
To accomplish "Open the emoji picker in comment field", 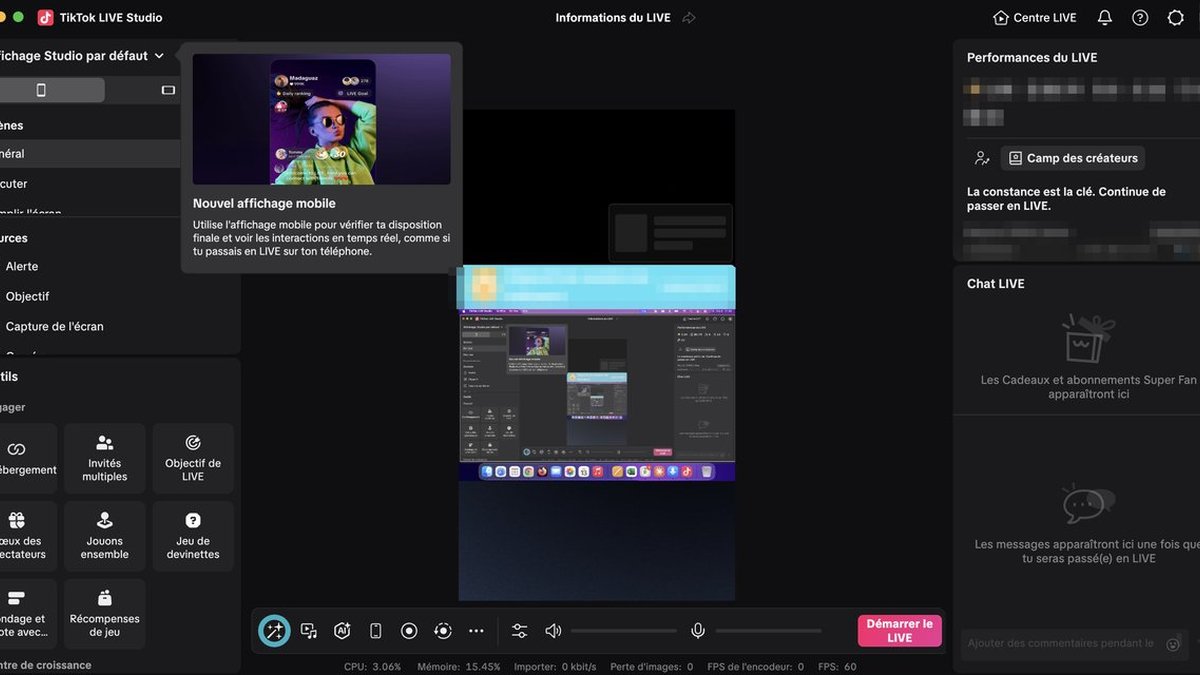I will coord(1173,643).
